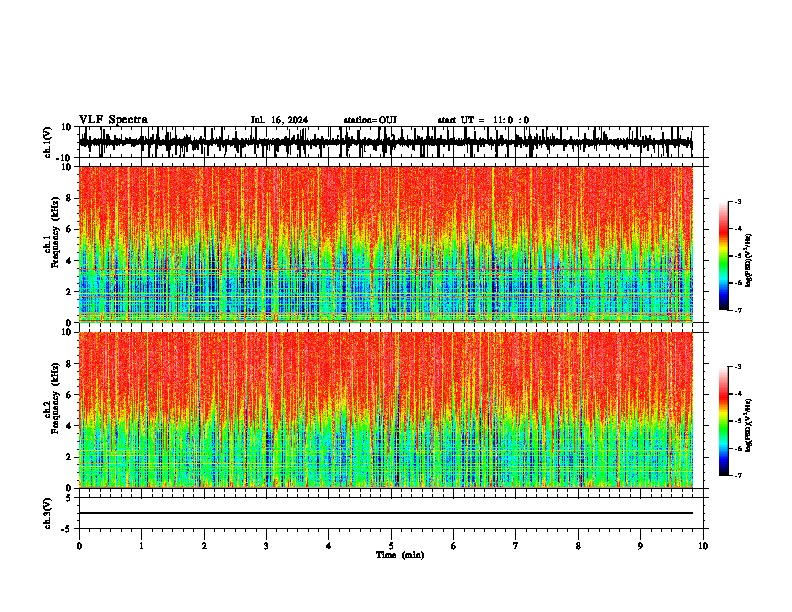Screen dimensions: 792x612
Task: Click the "VLF Spectra" plot title
Action: 113,120
